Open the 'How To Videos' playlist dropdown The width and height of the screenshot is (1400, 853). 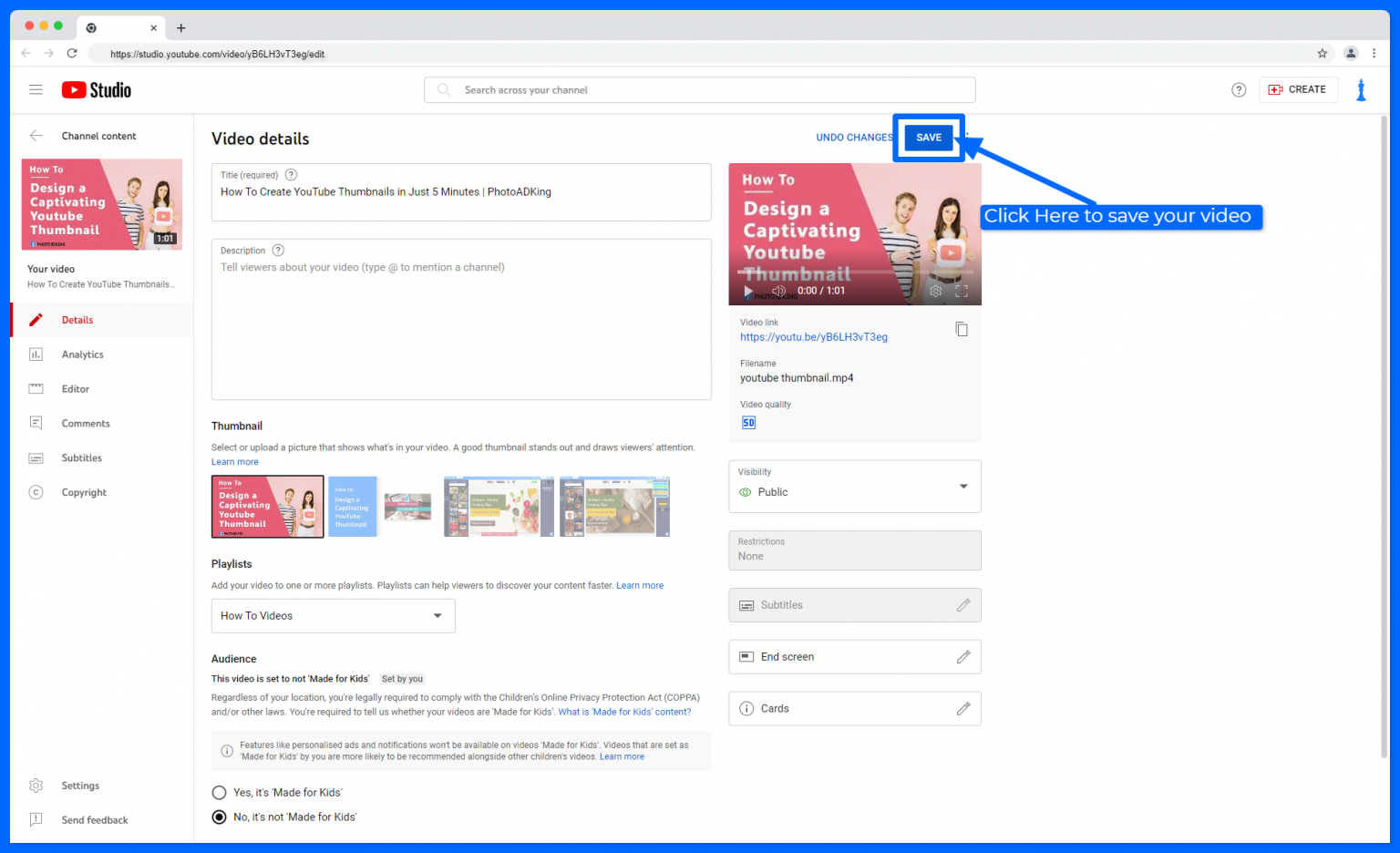tap(333, 615)
